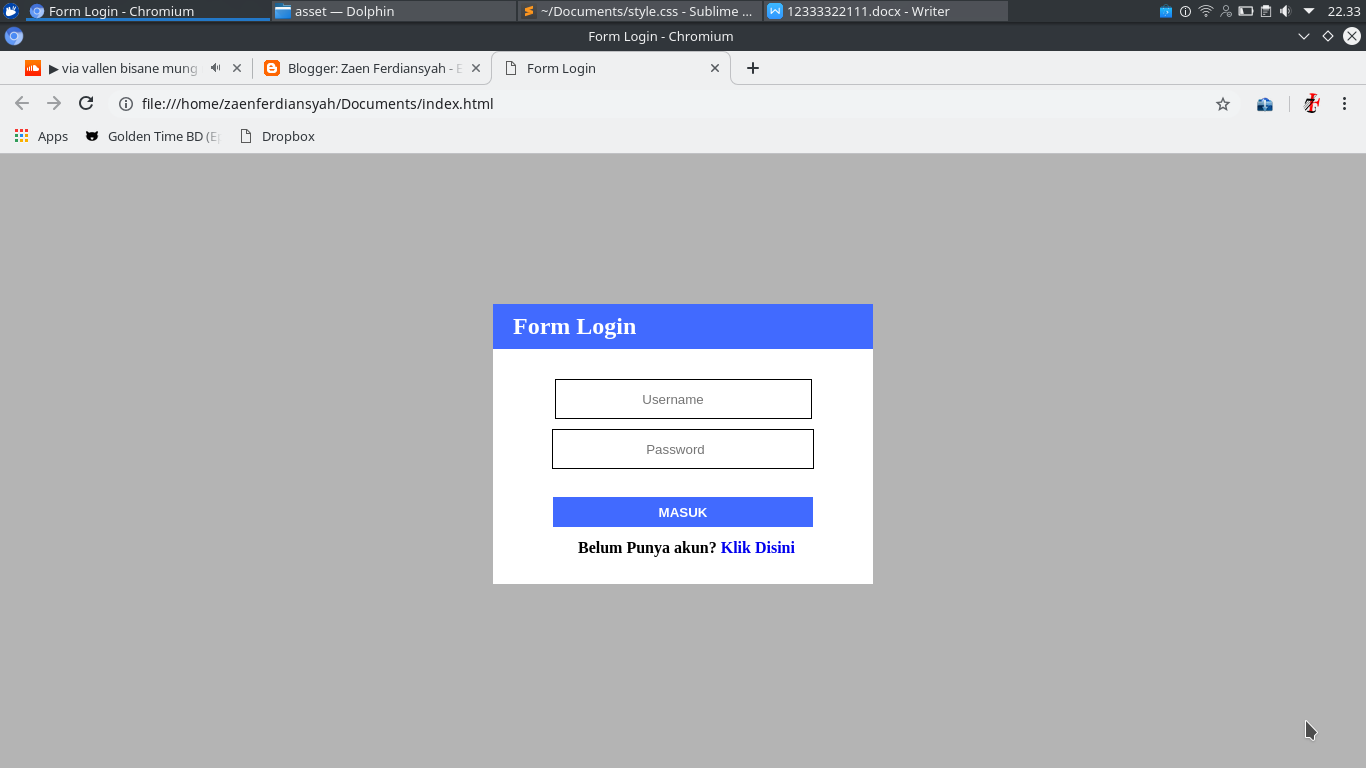Open the page info icon in address bar
The image size is (1366, 768).
tap(126, 103)
